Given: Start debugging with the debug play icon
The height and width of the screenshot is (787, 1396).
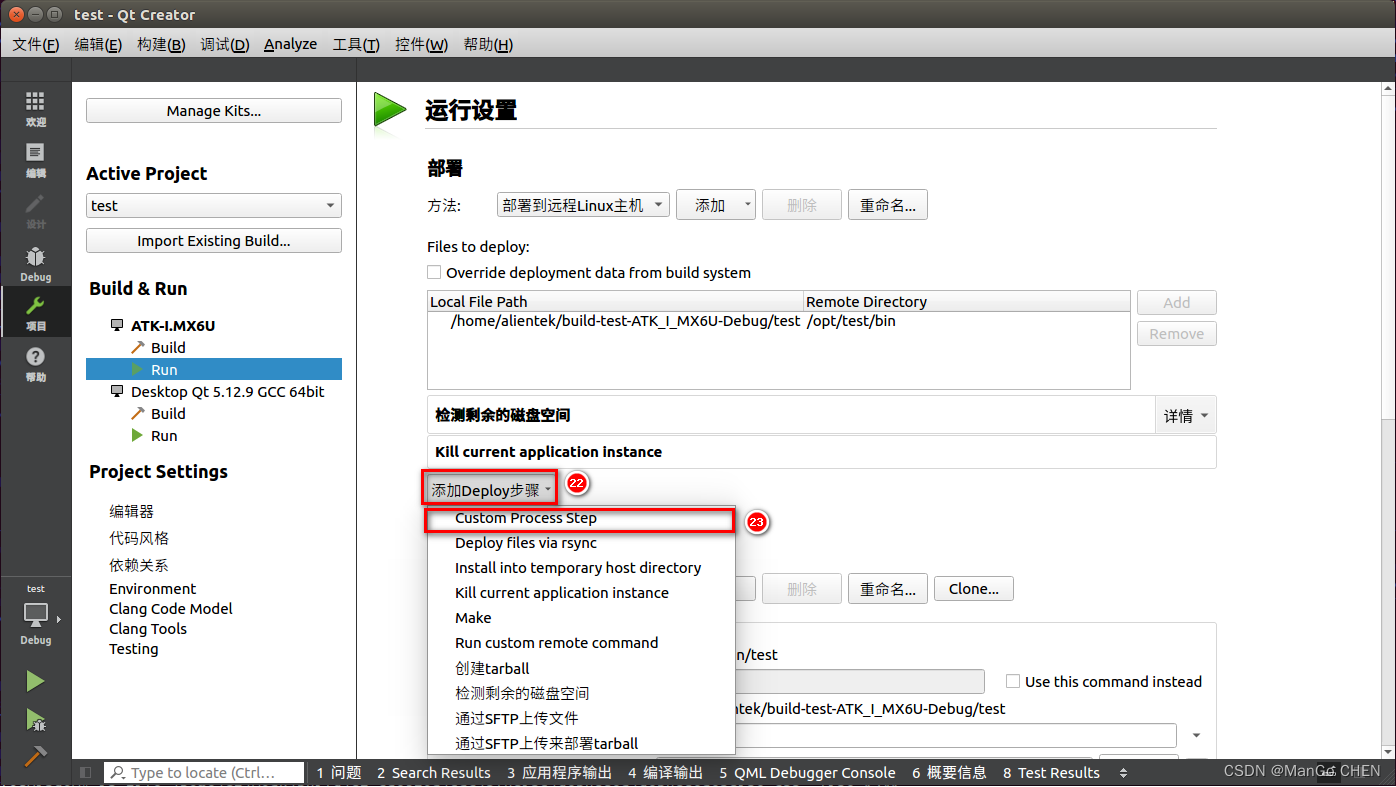Looking at the screenshot, I should pos(35,721).
